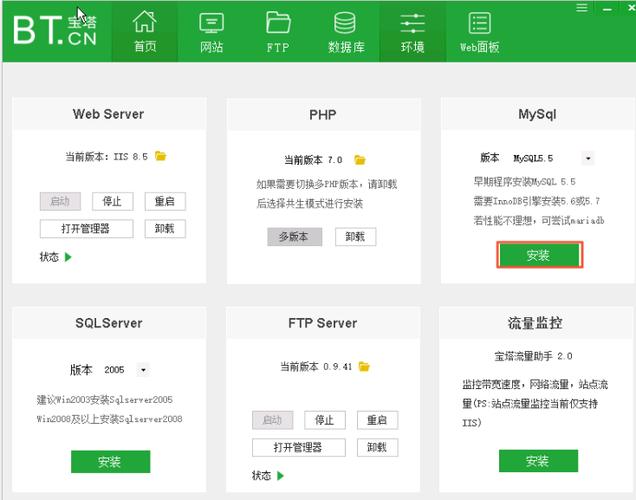
Task: Expand the MySQL version dropdown
Action: tap(588, 158)
